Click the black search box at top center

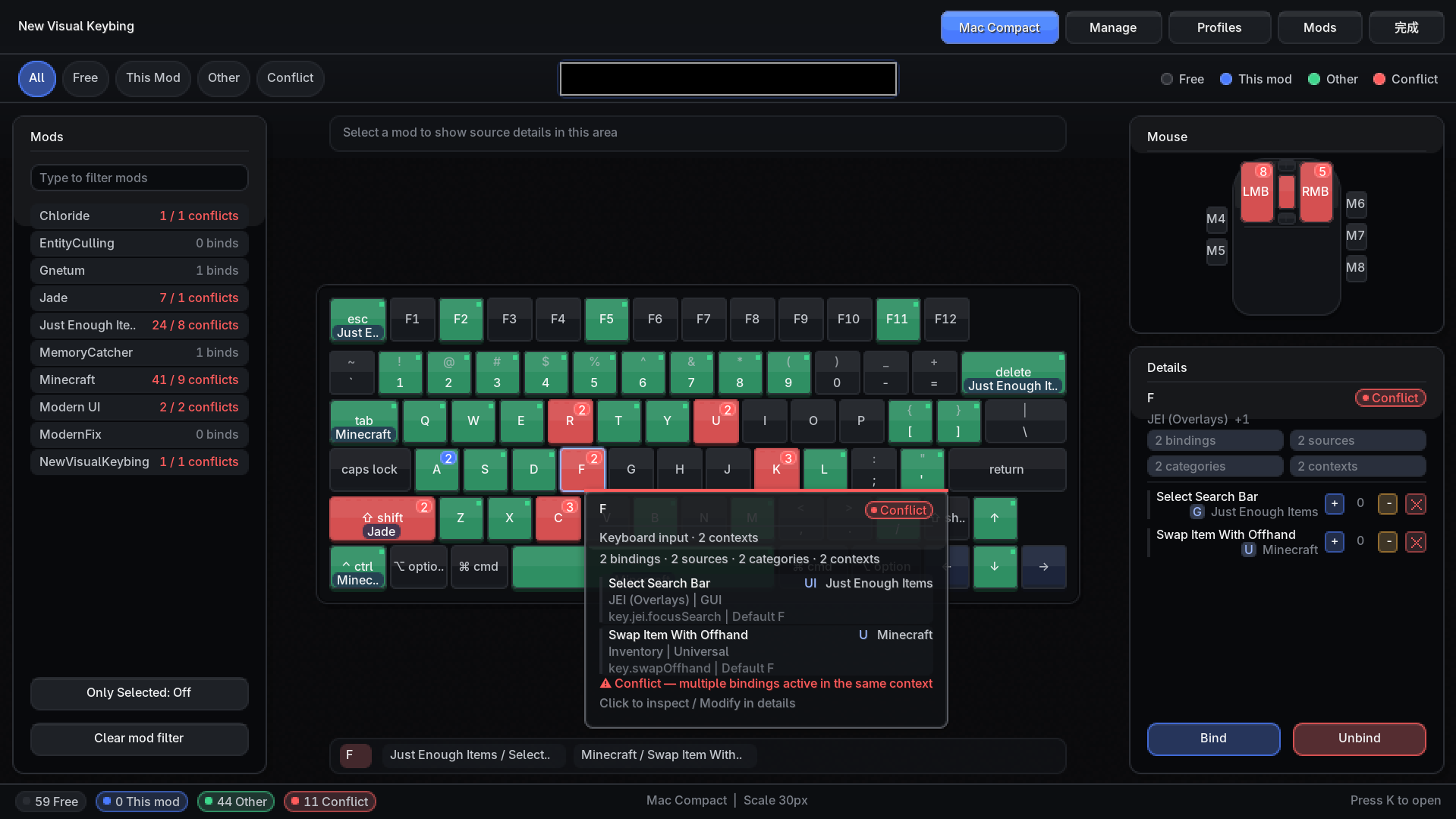tap(728, 79)
